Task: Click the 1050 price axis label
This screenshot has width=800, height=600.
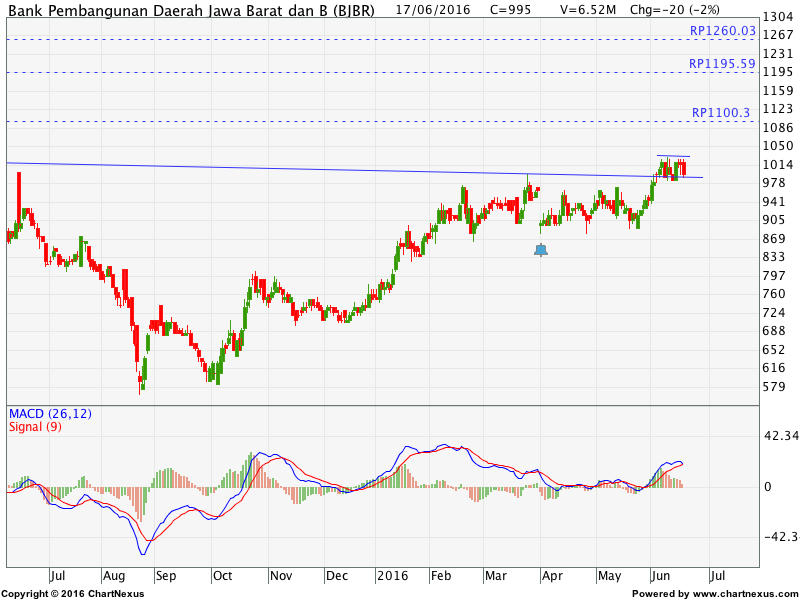Action: [778, 146]
